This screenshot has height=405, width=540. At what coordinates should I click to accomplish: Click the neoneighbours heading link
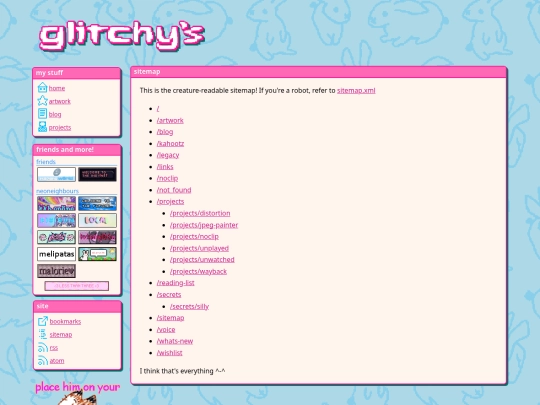point(58,191)
